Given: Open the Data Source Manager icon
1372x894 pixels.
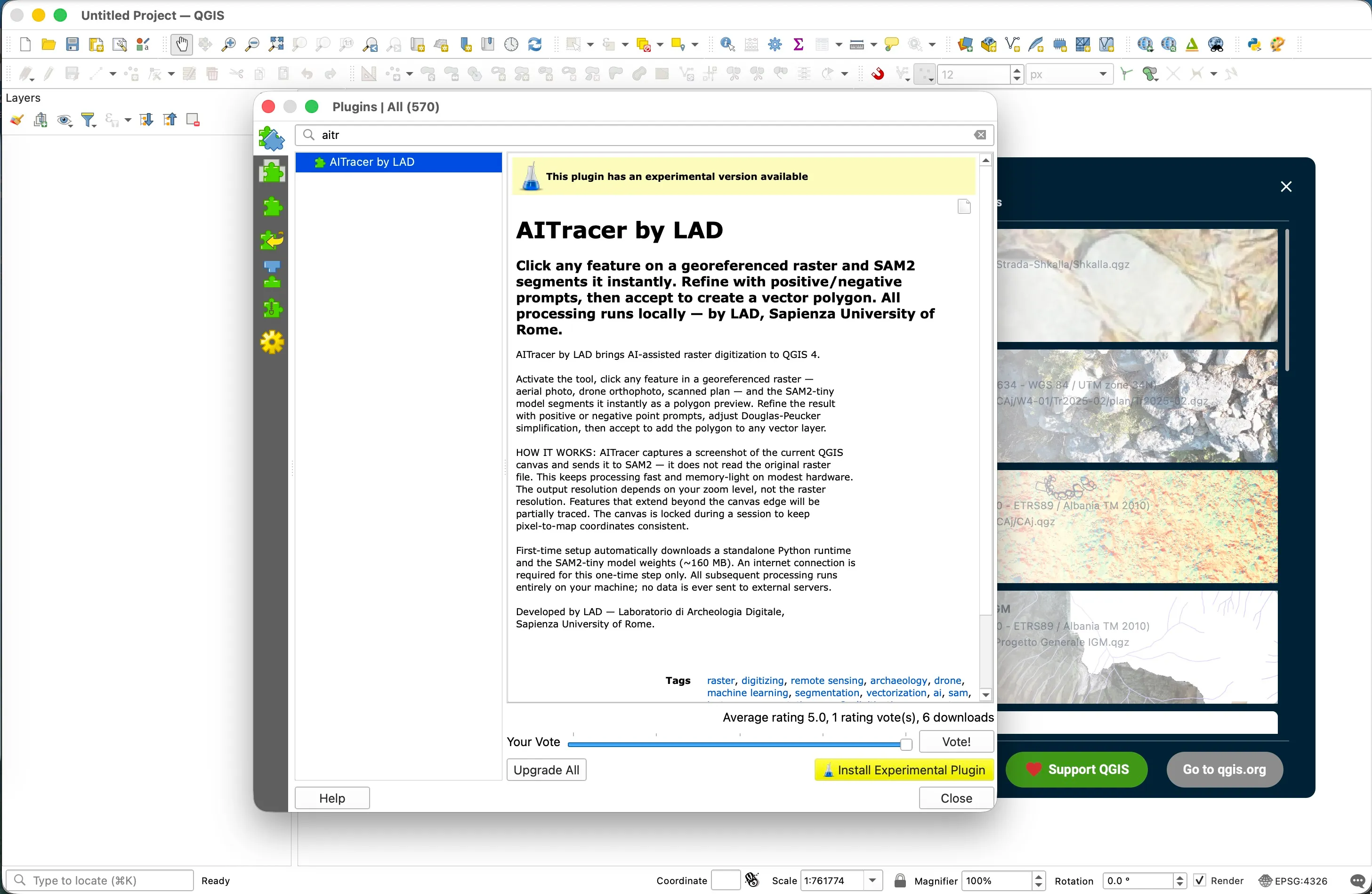Looking at the screenshot, I should tap(965, 44).
